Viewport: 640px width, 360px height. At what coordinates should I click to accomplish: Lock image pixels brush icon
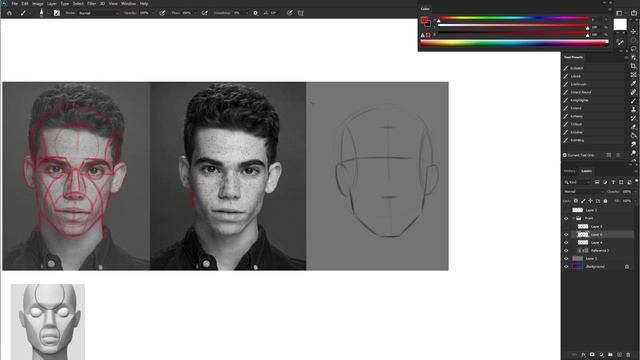coord(583,201)
